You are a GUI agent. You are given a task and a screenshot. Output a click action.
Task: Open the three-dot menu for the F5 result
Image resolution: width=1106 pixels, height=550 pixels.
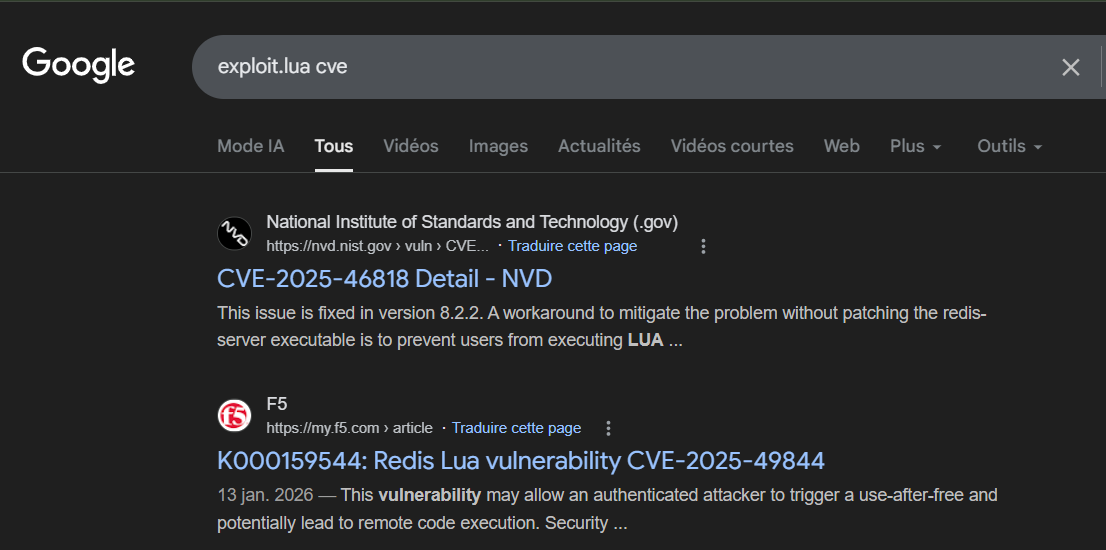(x=608, y=428)
